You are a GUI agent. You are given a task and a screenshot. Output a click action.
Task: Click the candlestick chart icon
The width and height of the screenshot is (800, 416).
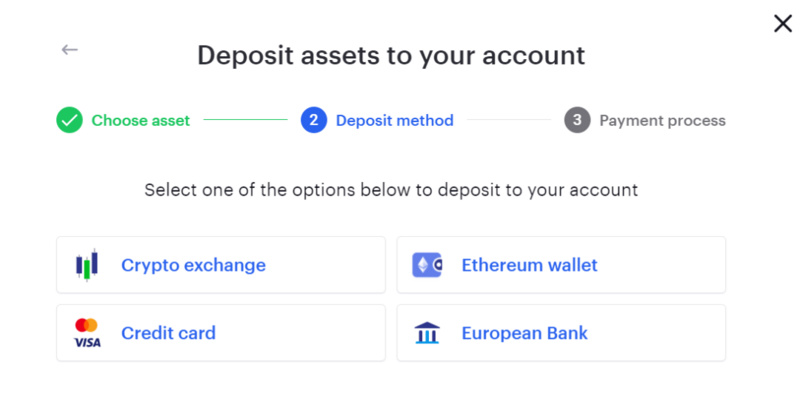87,265
